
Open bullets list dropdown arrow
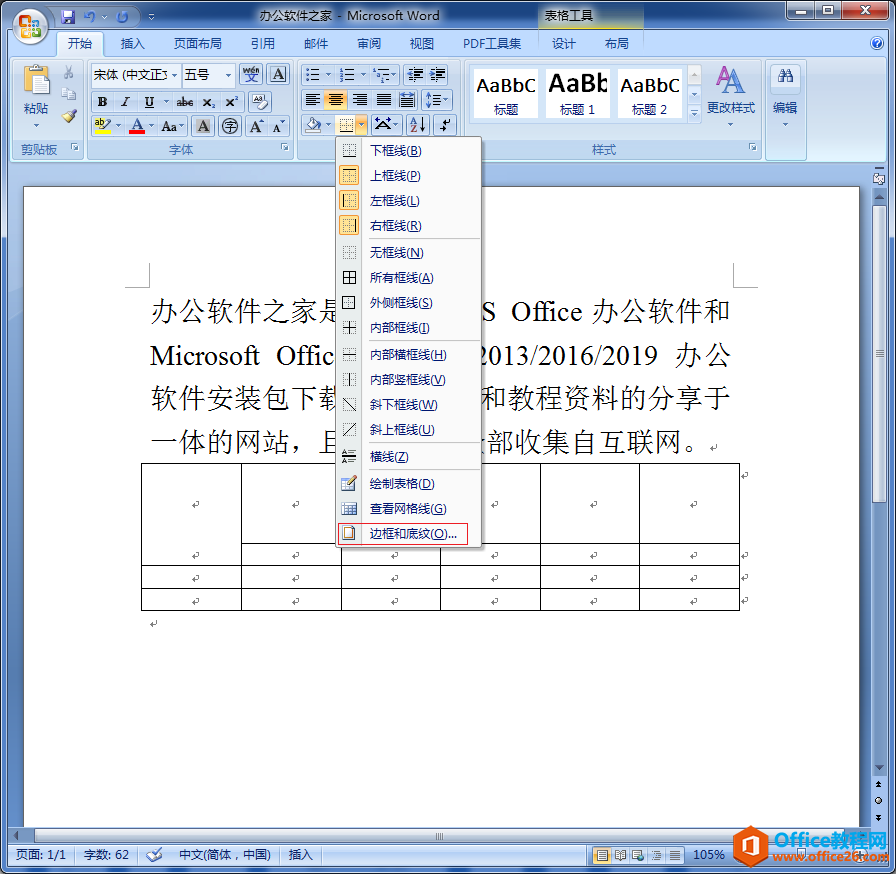(329, 75)
